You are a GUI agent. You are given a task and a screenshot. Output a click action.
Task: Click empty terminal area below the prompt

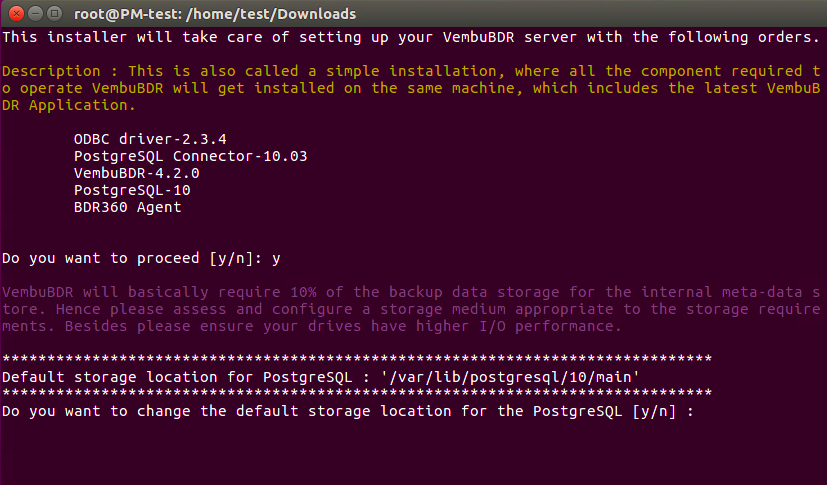pos(414,453)
